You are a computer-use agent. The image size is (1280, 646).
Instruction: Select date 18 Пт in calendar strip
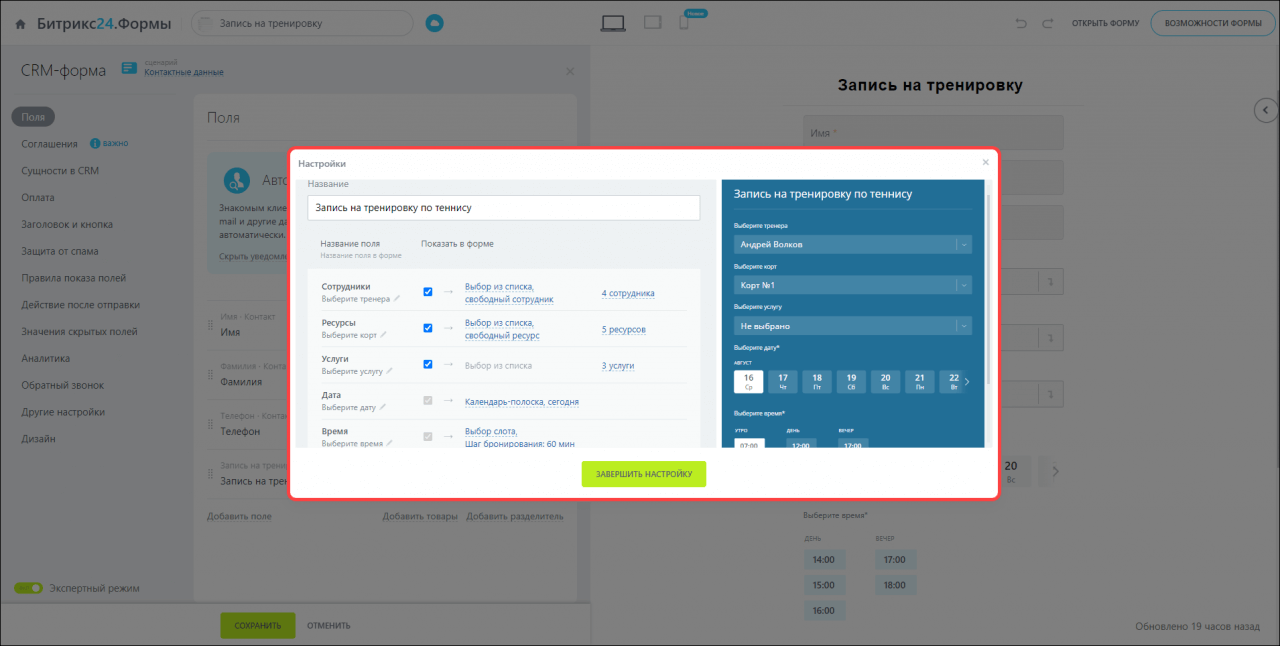click(x=817, y=381)
